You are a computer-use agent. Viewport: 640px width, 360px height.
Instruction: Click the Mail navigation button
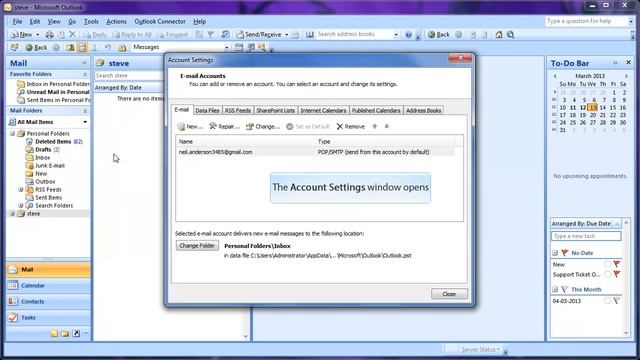point(48,270)
